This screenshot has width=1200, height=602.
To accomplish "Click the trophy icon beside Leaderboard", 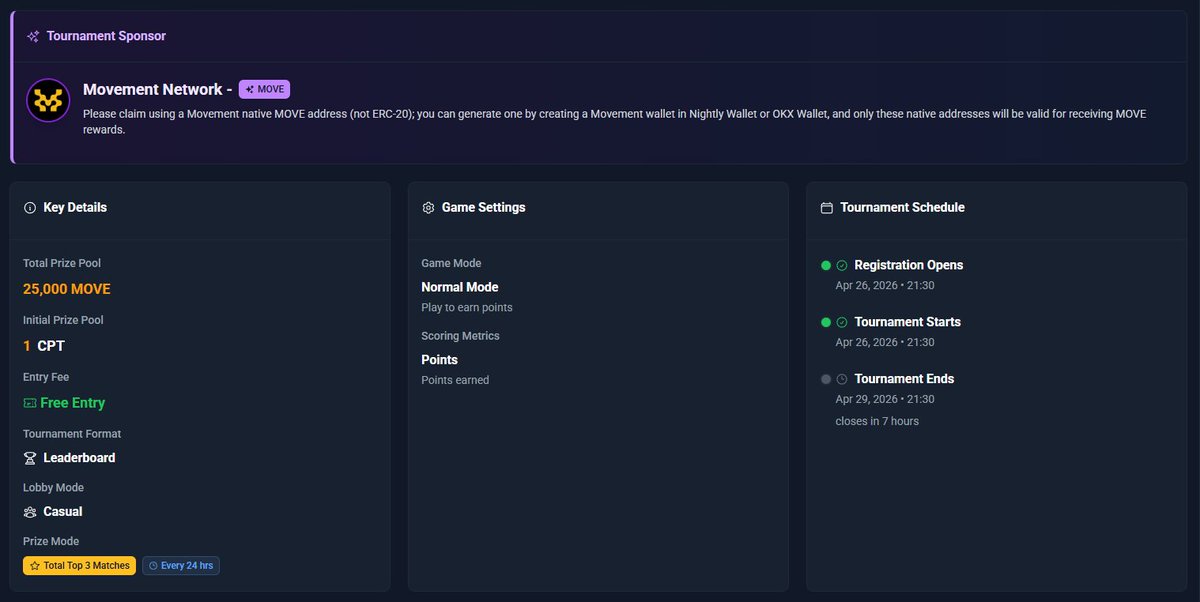I will tap(30, 458).
